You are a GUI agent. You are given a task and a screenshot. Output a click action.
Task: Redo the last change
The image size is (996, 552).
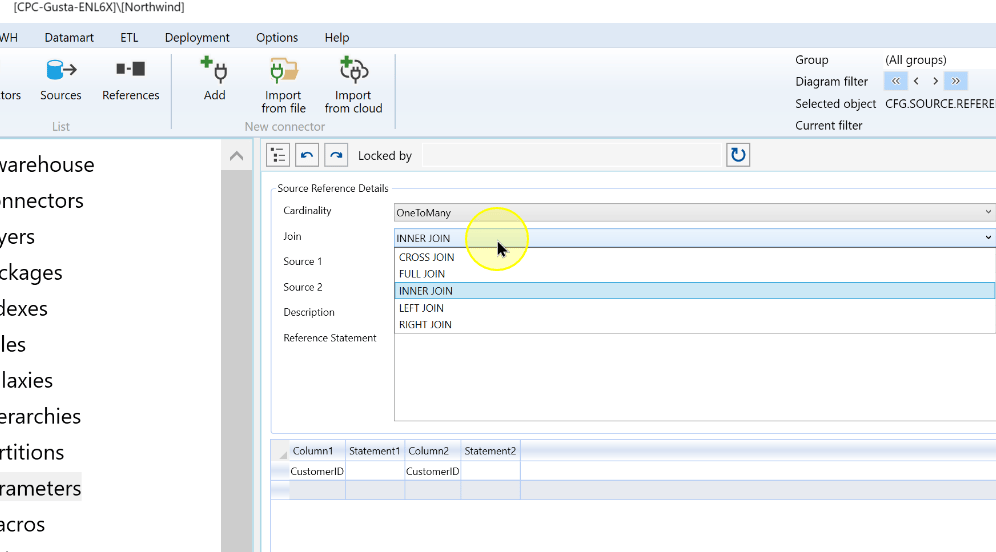coord(336,155)
